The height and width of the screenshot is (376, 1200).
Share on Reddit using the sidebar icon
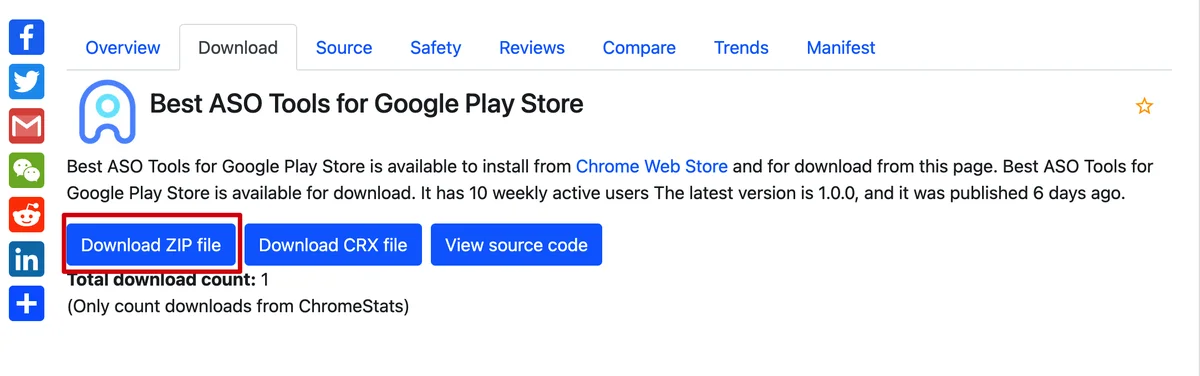click(x=27, y=215)
